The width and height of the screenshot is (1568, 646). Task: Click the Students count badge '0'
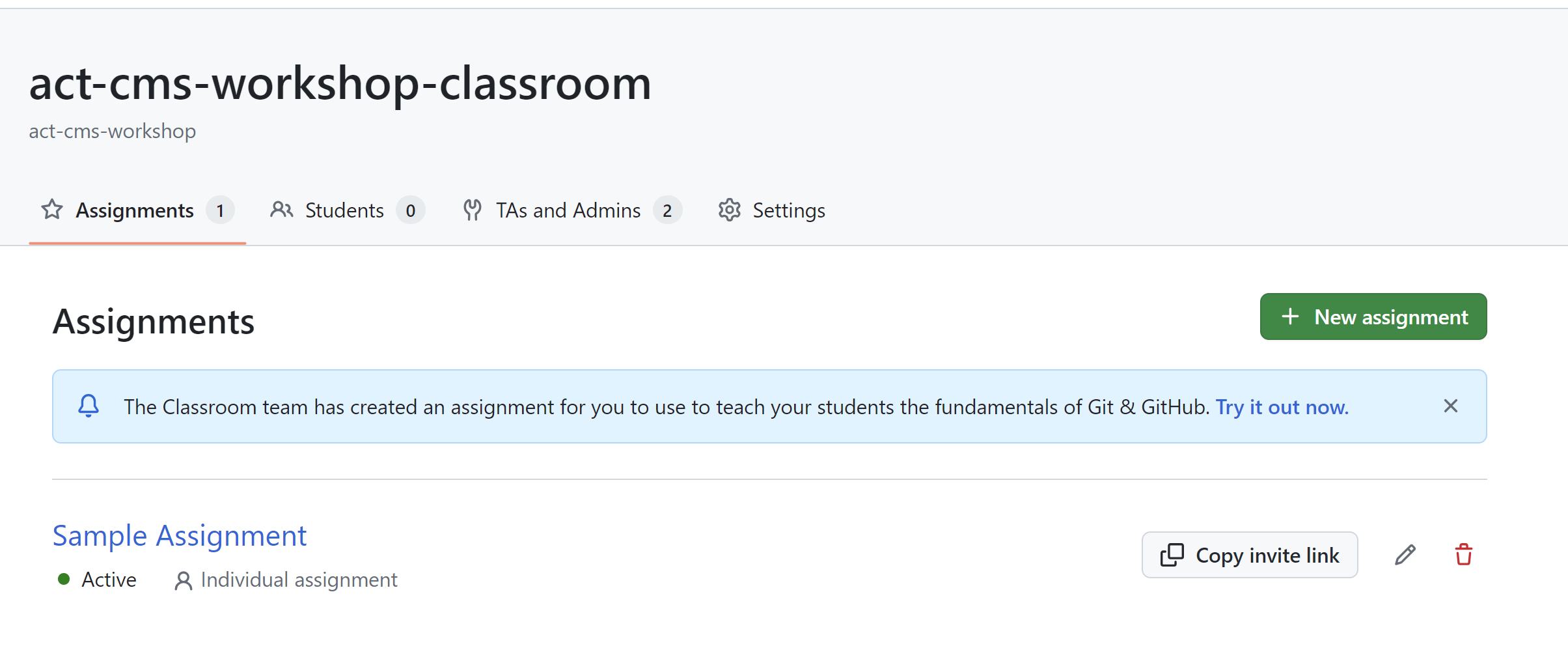[x=411, y=210]
